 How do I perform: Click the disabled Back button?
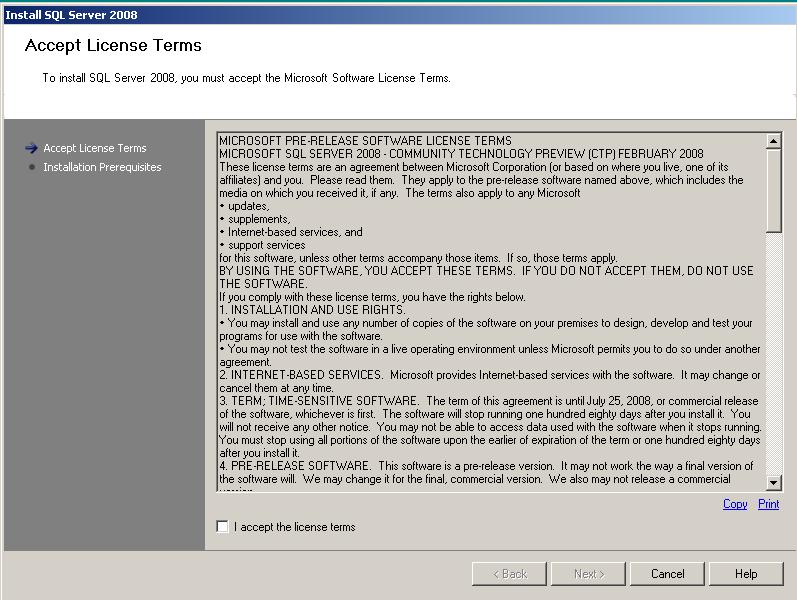click(x=509, y=574)
